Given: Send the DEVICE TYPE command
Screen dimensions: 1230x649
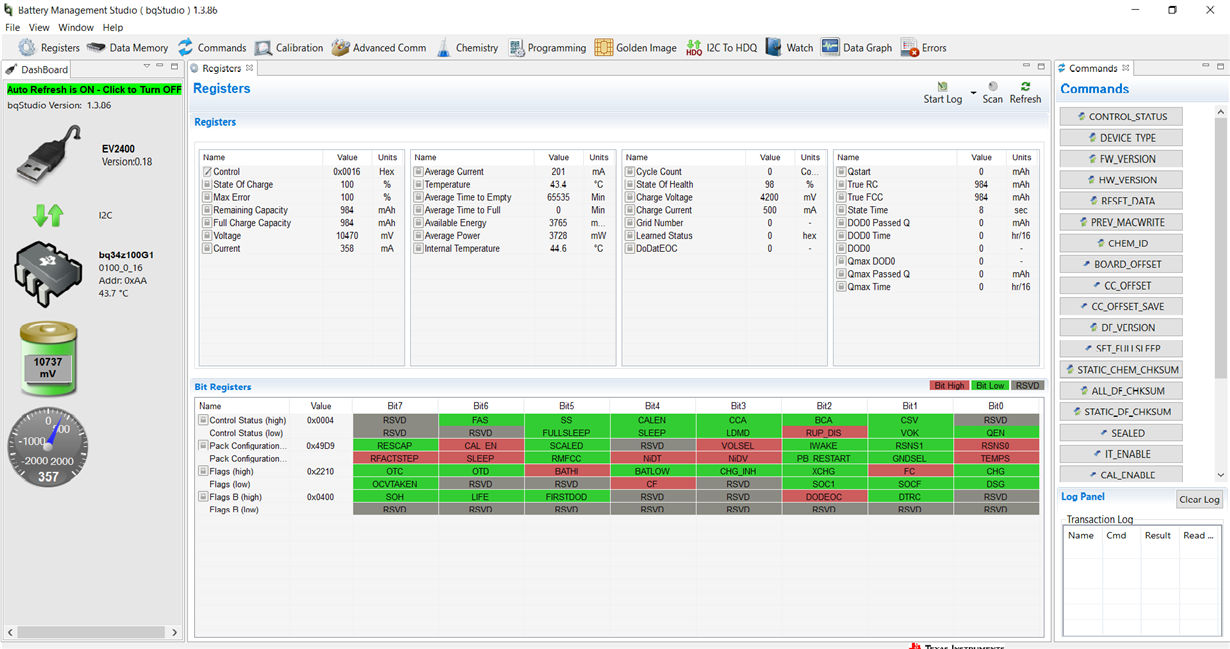Looking at the screenshot, I should (x=1121, y=138).
